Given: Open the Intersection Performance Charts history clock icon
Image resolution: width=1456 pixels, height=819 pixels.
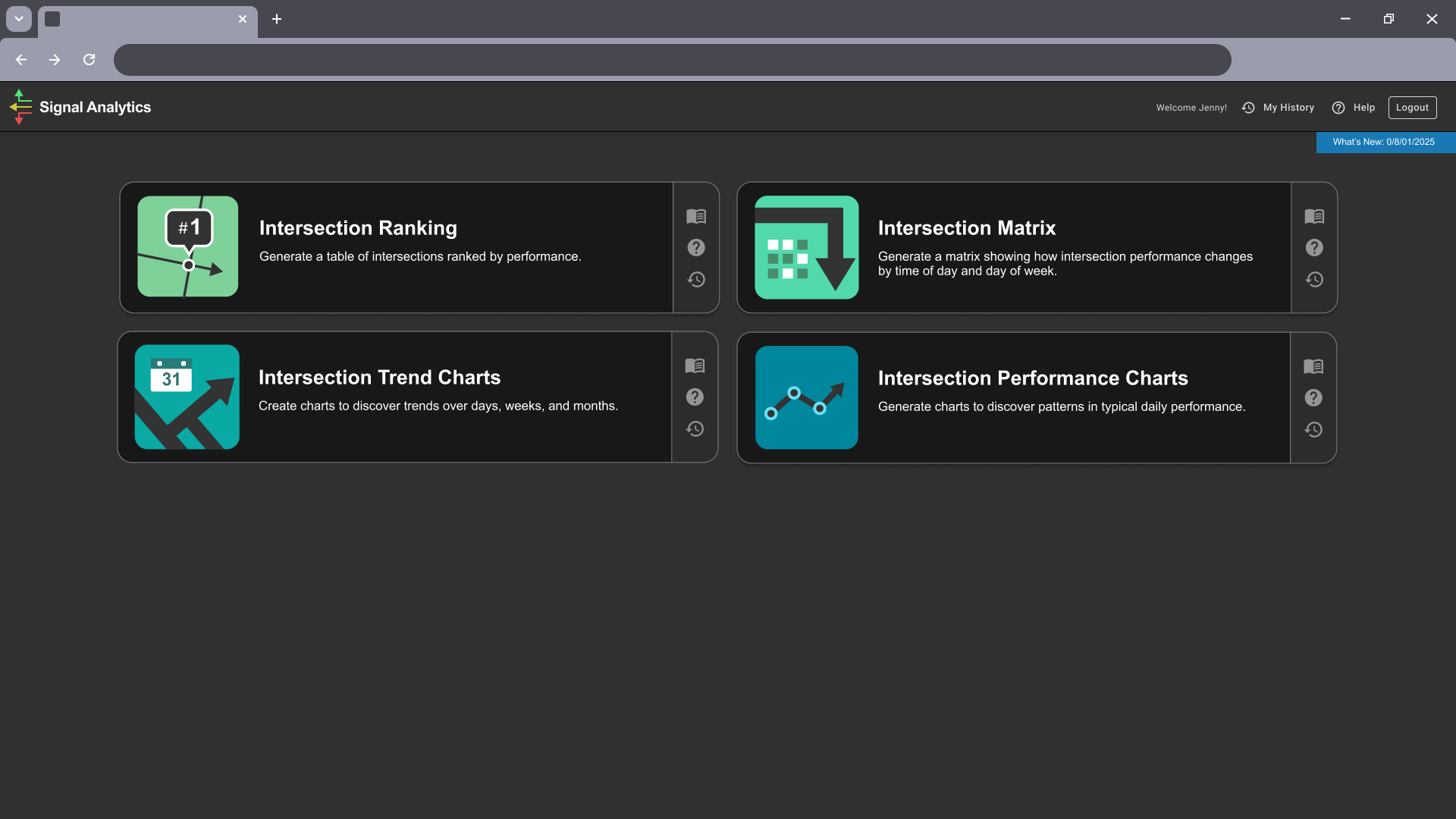Looking at the screenshot, I should tap(1313, 430).
